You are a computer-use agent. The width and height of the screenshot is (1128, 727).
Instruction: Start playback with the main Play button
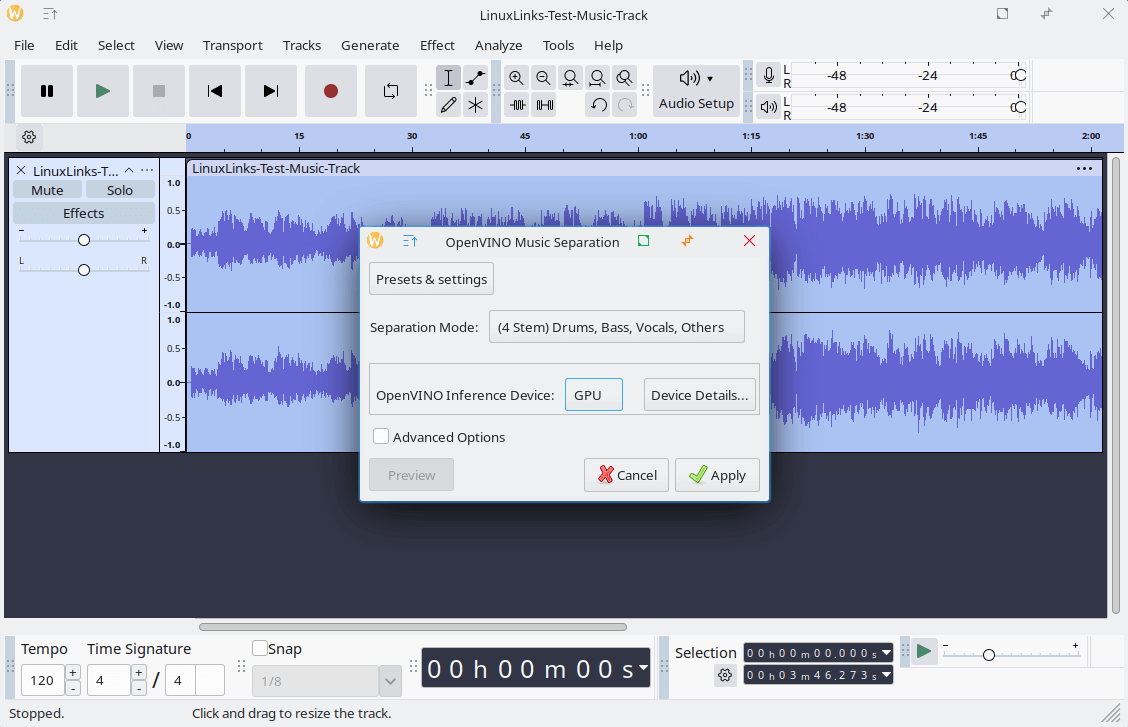(103, 91)
